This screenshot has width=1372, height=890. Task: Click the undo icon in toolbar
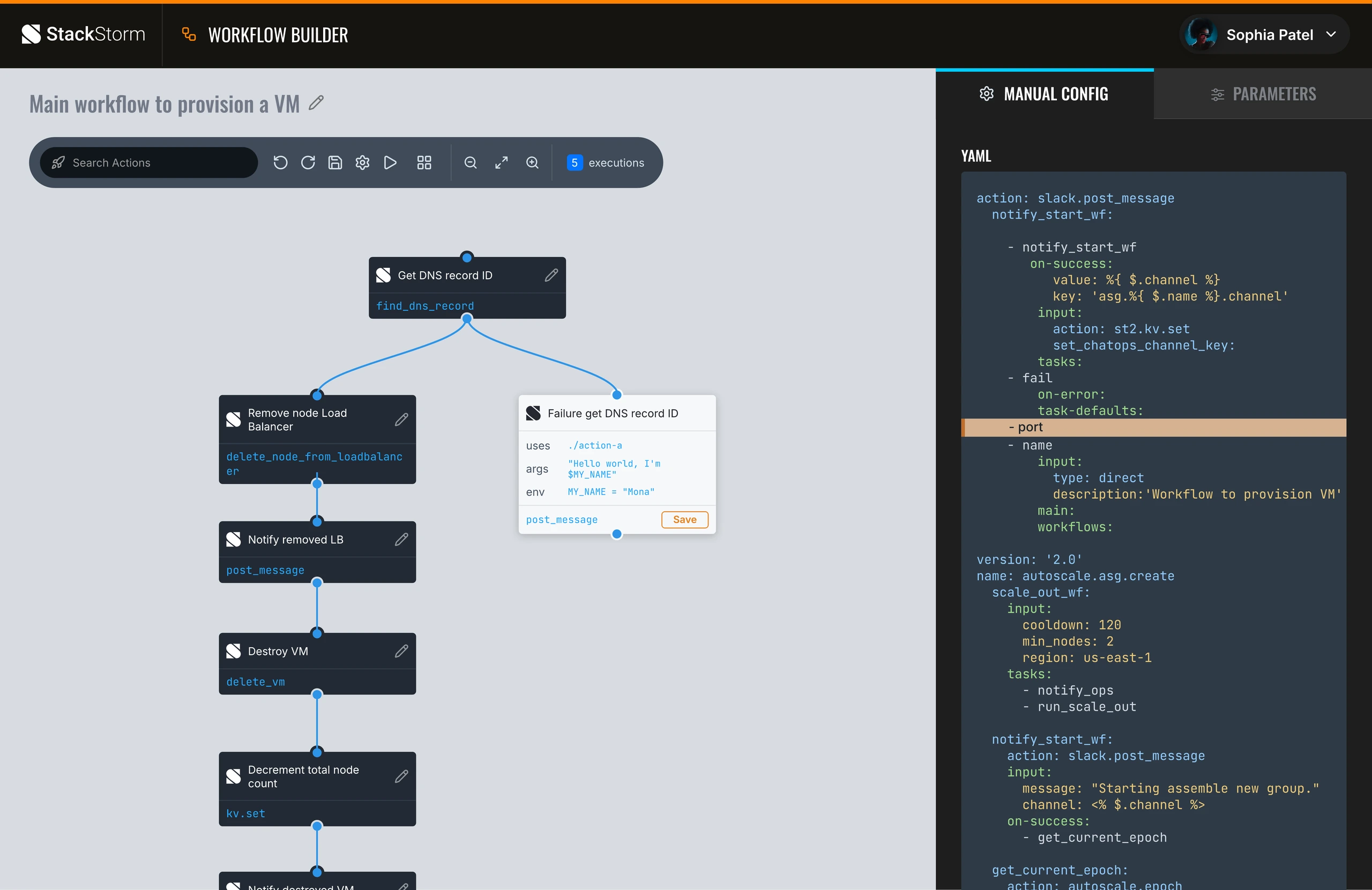point(280,162)
